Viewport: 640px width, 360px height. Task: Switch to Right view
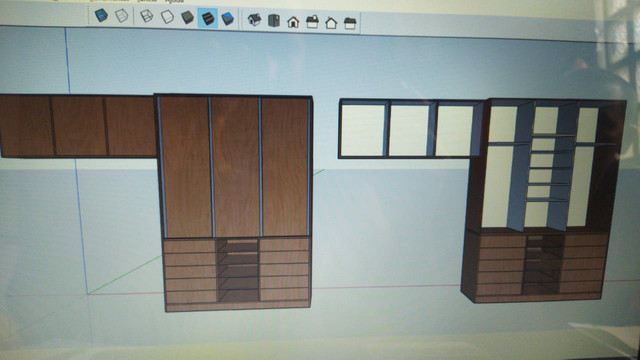[312, 22]
